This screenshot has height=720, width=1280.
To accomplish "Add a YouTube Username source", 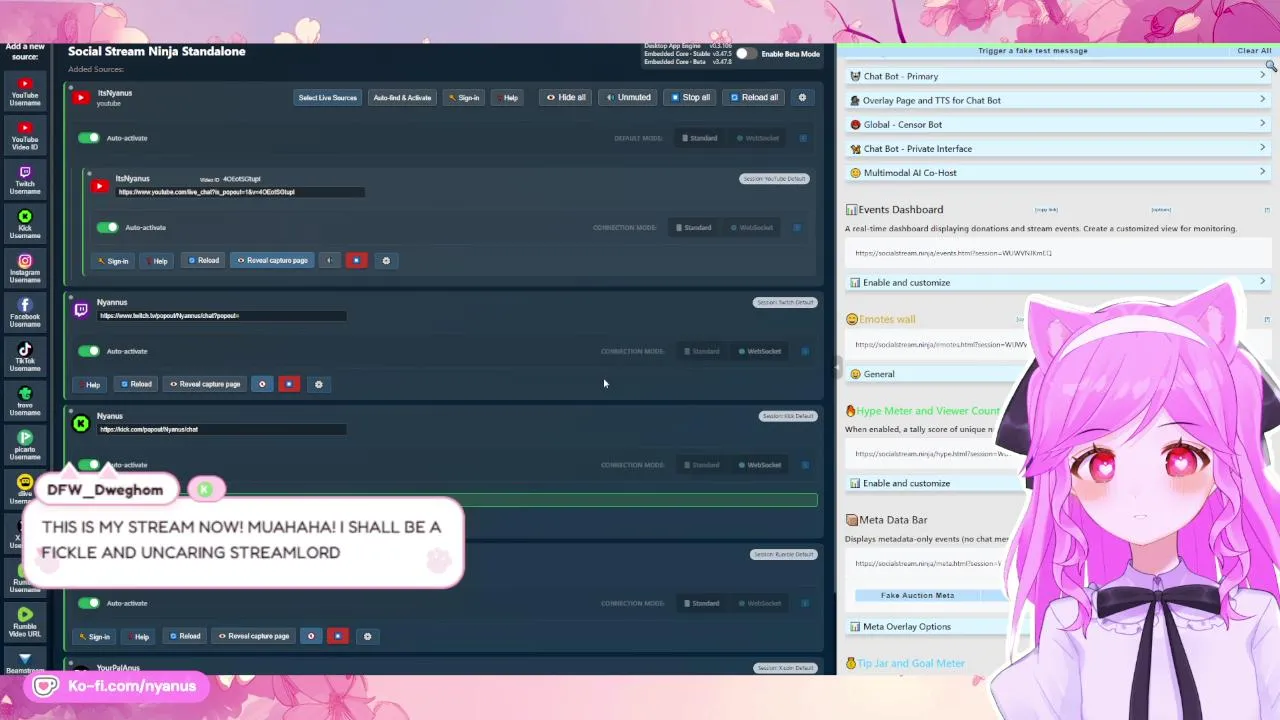I will point(25,92).
